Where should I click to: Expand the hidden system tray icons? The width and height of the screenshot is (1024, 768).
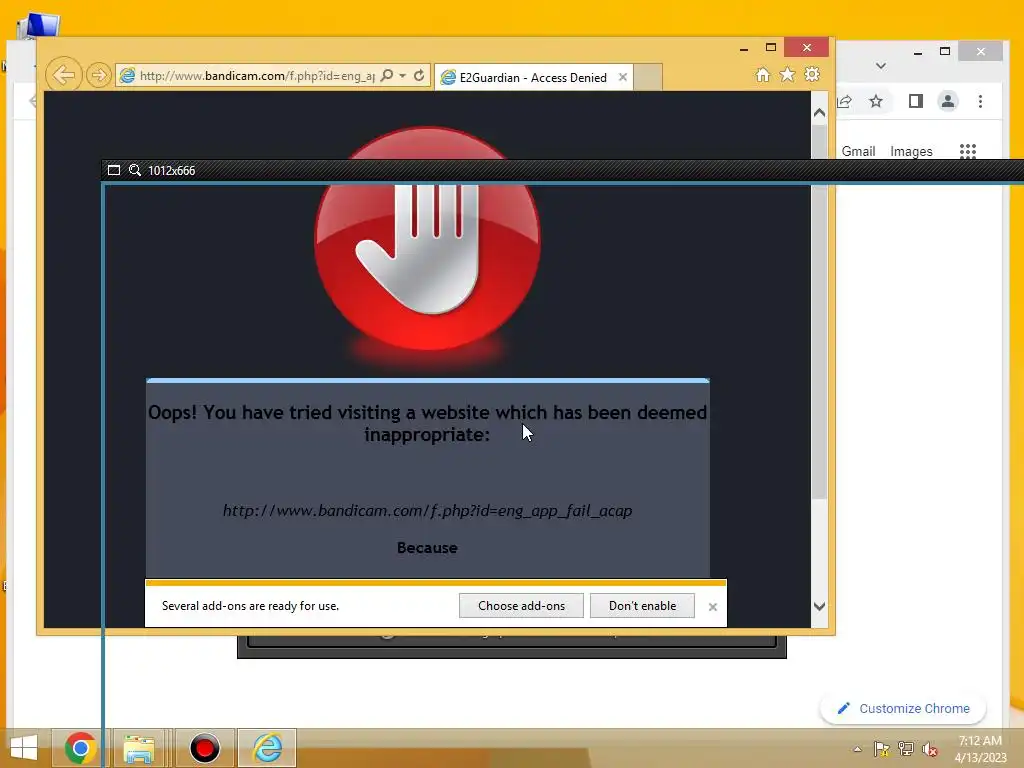coord(857,749)
